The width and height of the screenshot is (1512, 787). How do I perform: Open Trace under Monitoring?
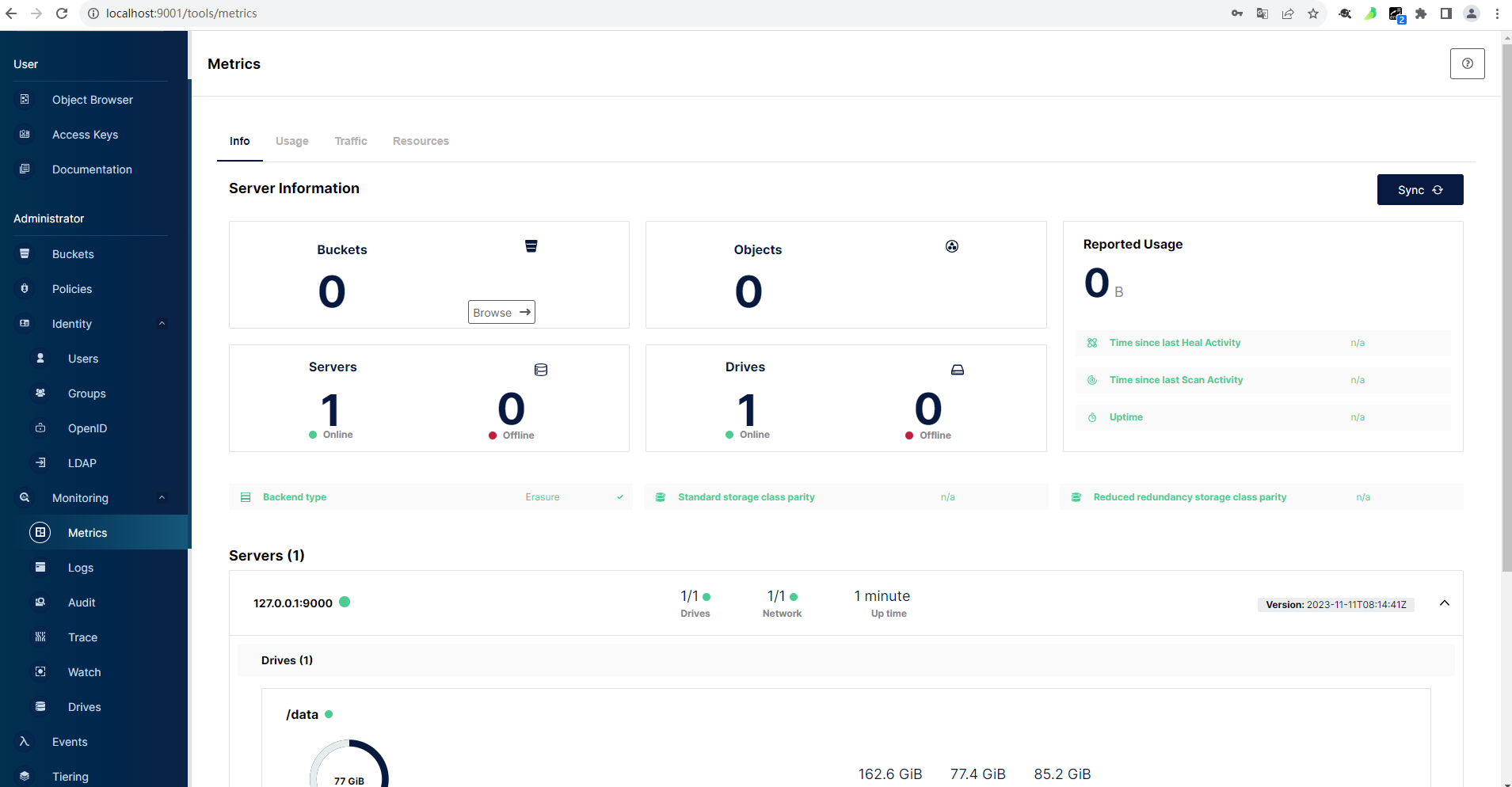[x=82, y=637]
